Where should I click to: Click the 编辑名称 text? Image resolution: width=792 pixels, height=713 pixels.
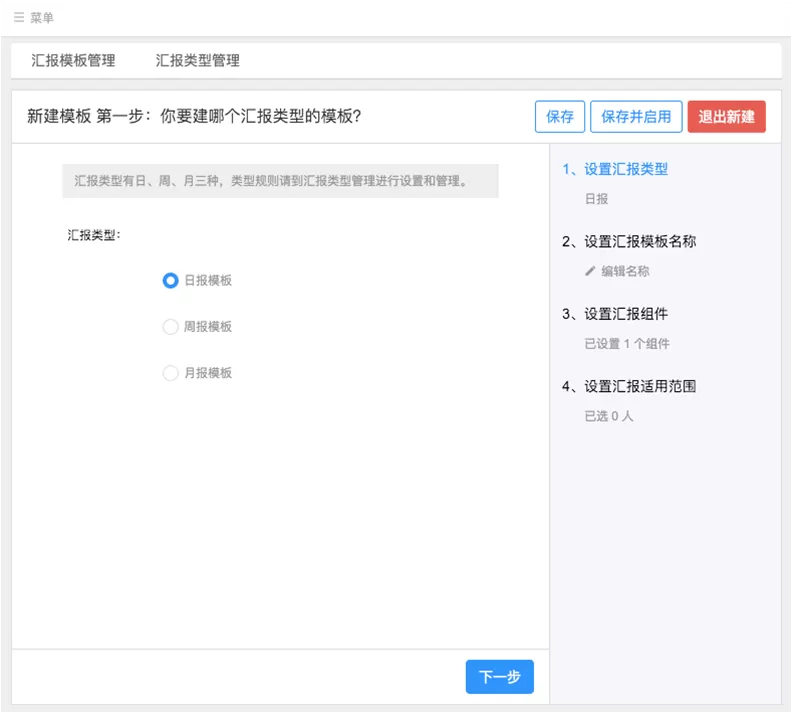click(x=625, y=271)
